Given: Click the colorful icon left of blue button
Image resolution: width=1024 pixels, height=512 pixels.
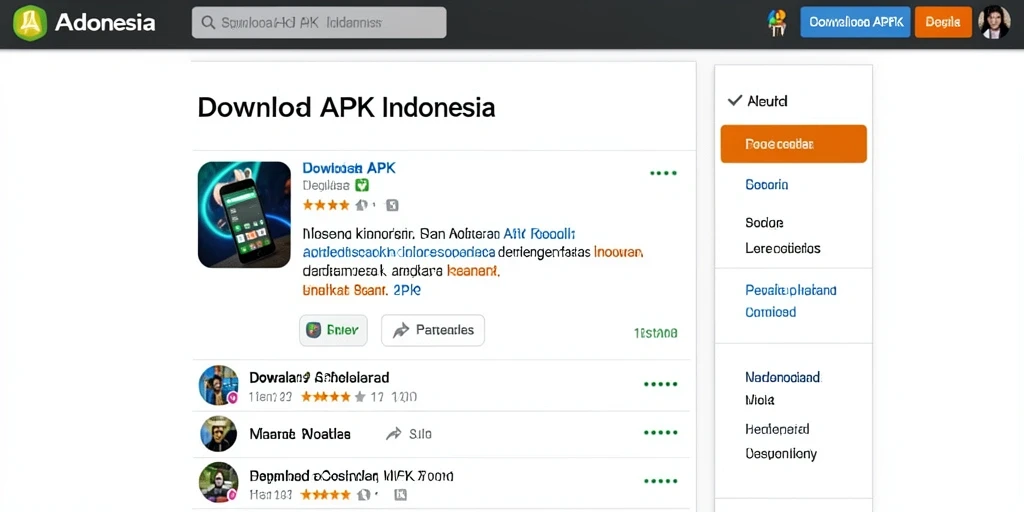Looking at the screenshot, I should (776, 22).
